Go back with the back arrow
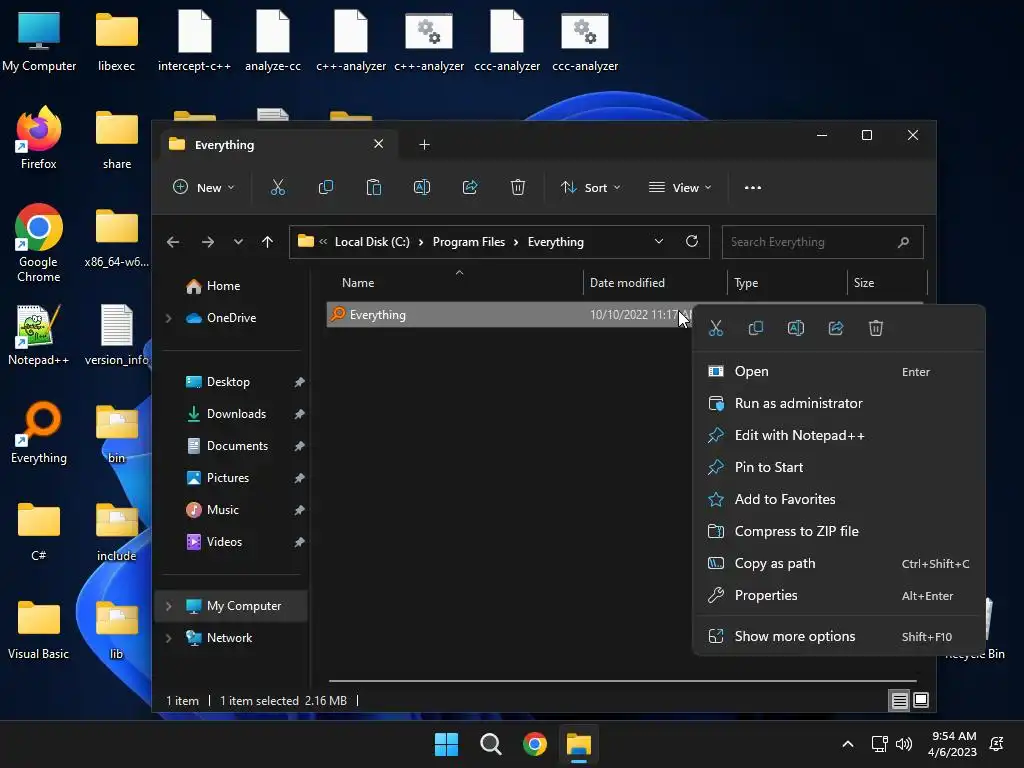This screenshot has width=1024, height=768. tap(173, 242)
